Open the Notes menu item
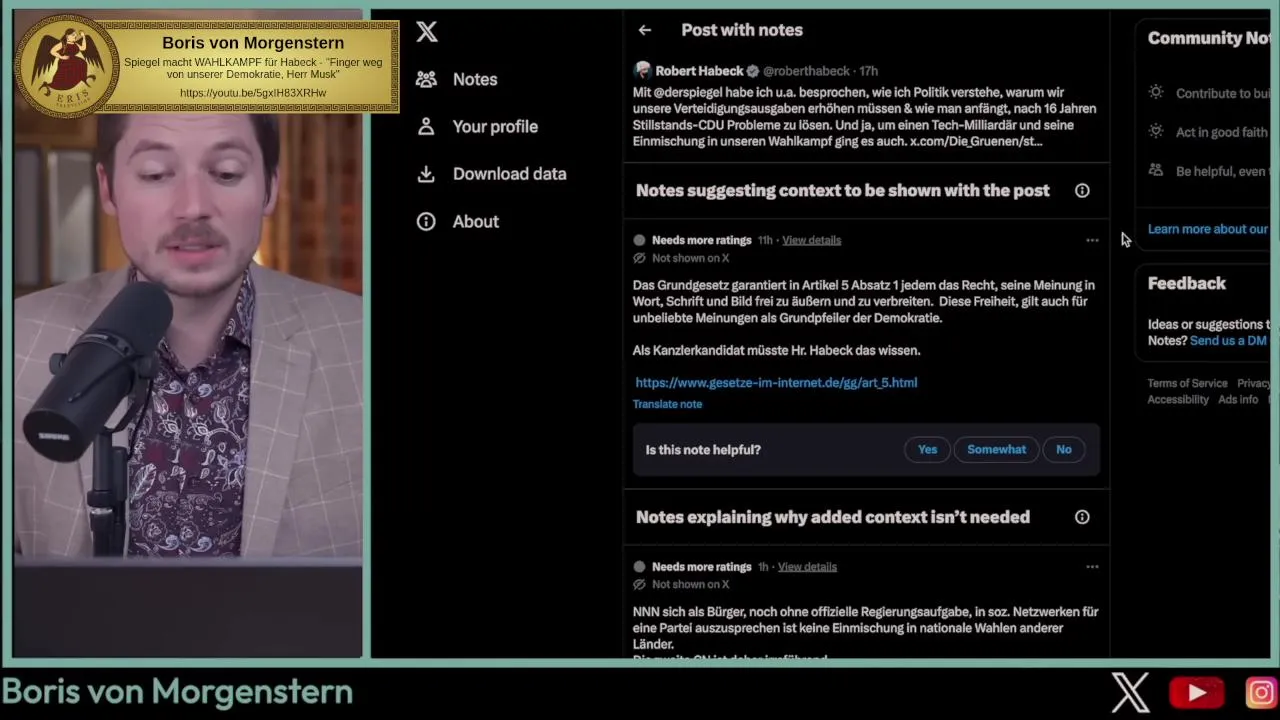Viewport: 1280px width, 720px height. click(x=475, y=79)
